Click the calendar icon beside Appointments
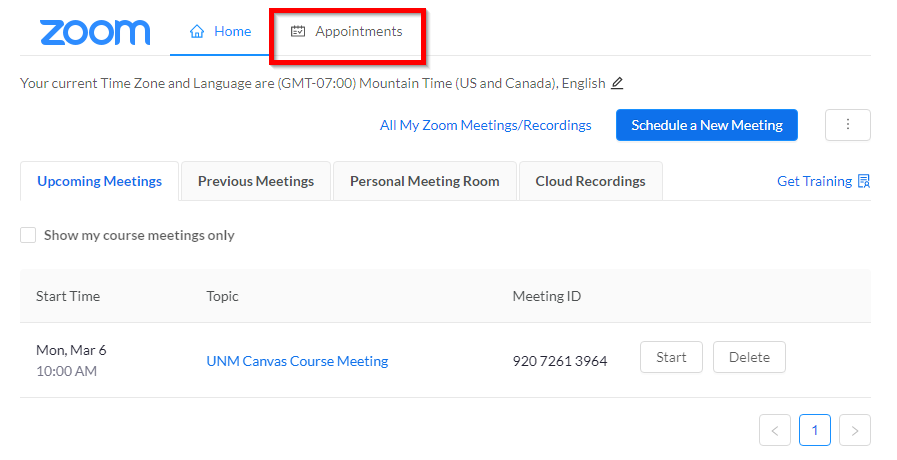This screenshot has width=897, height=460. pos(298,32)
